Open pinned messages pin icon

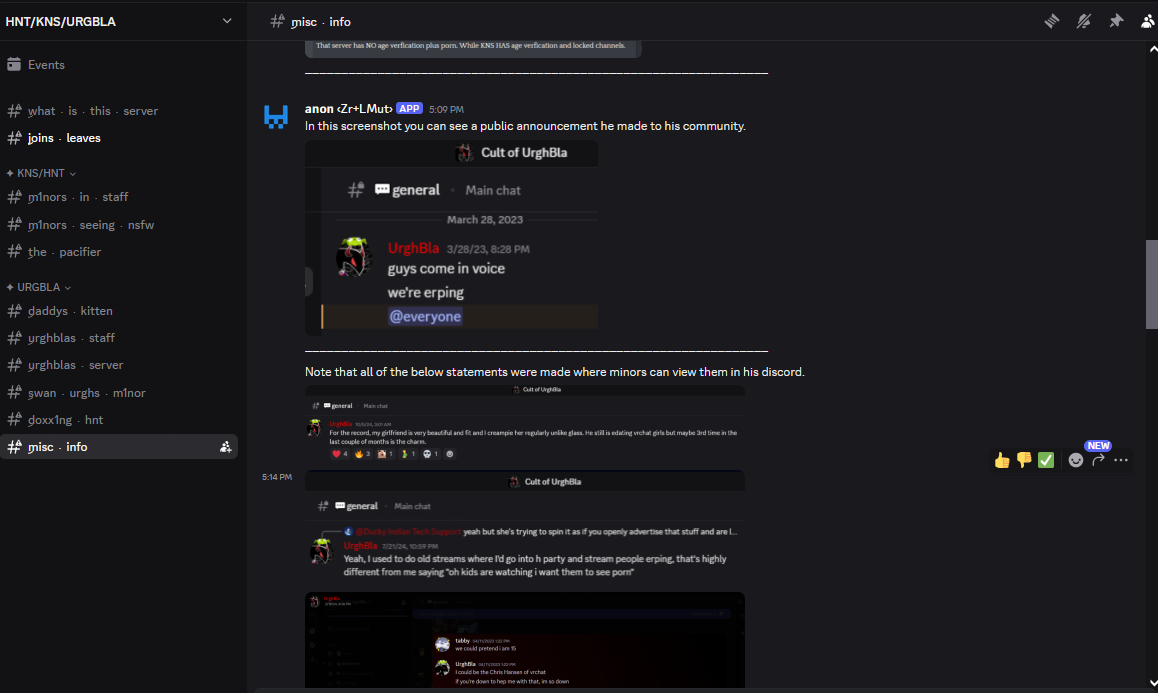(1116, 21)
